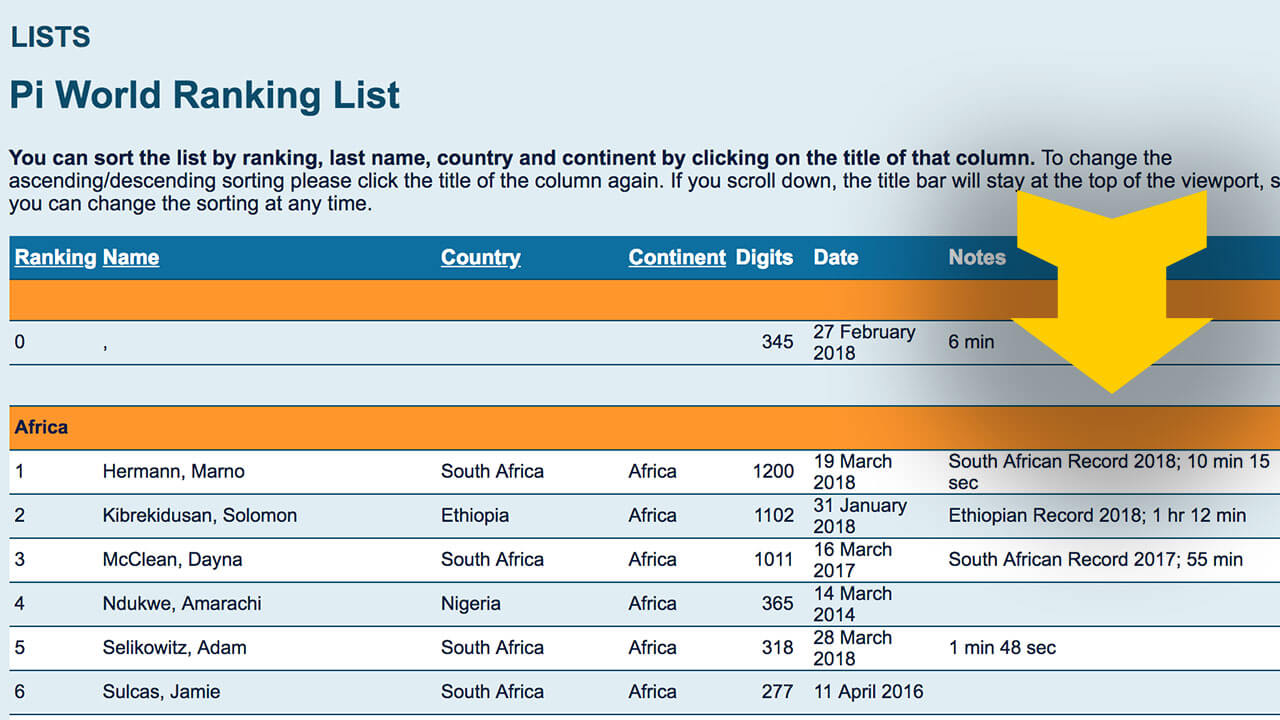Image resolution: width=1280 pixels, height=720 pixels.
Task: Sort list by Continent column header
Action: click(x=677, y=257)
